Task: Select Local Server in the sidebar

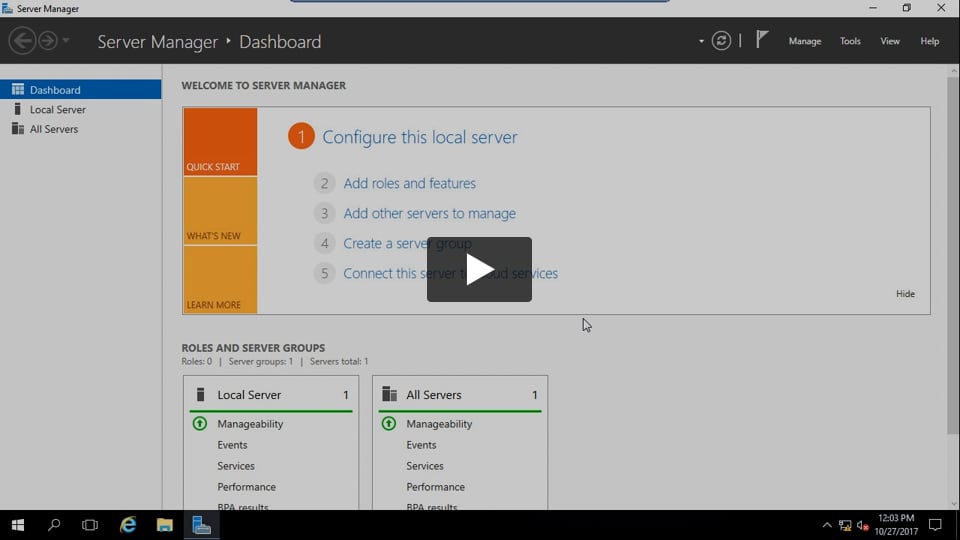Action: pyautogui.click(x=57, y=110)
